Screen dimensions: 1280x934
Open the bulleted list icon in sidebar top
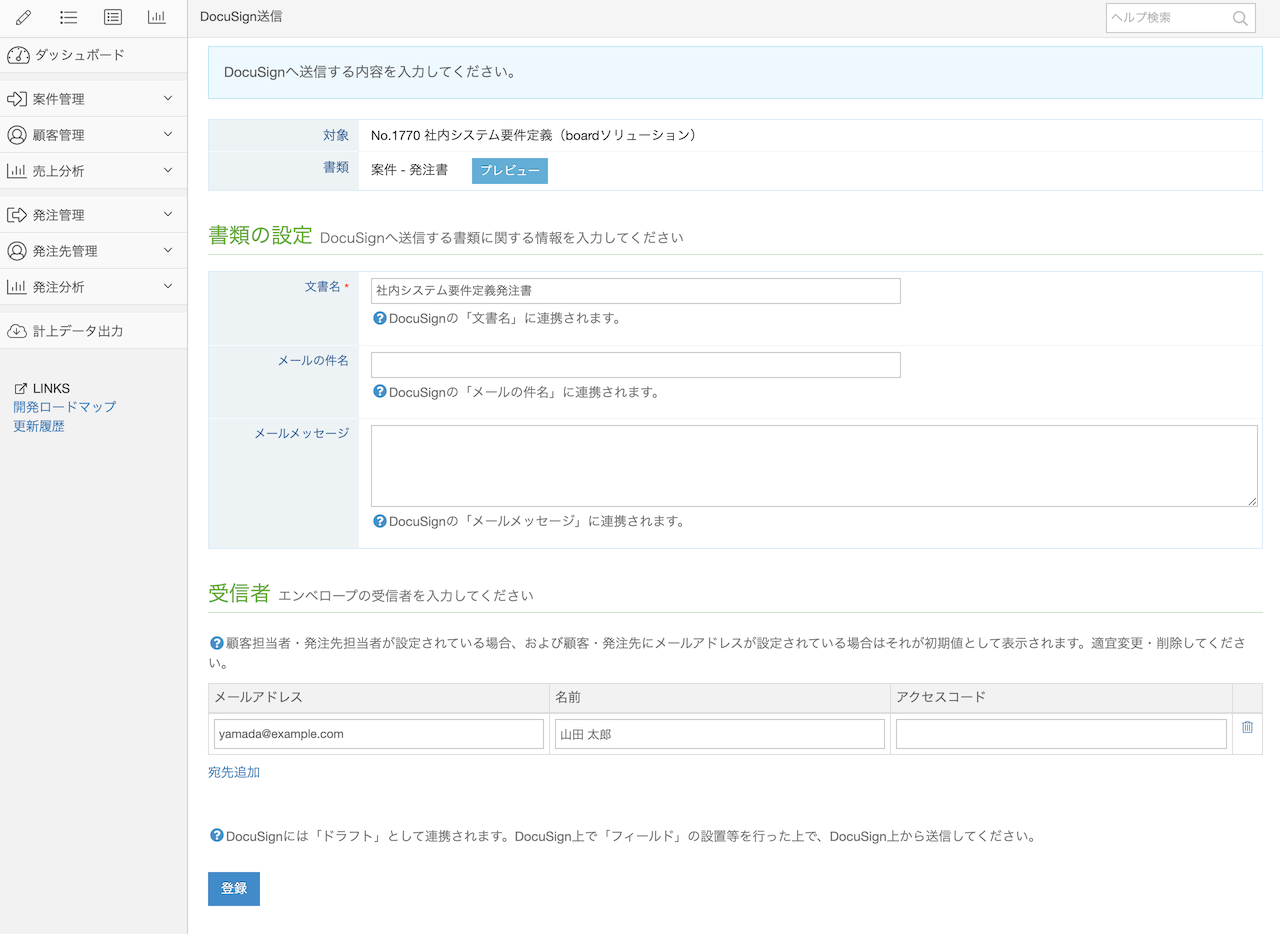[68, 17]
